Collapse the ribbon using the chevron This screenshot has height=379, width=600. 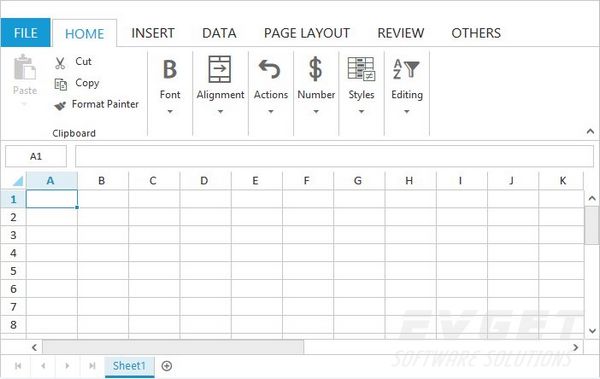pos(590,131)
